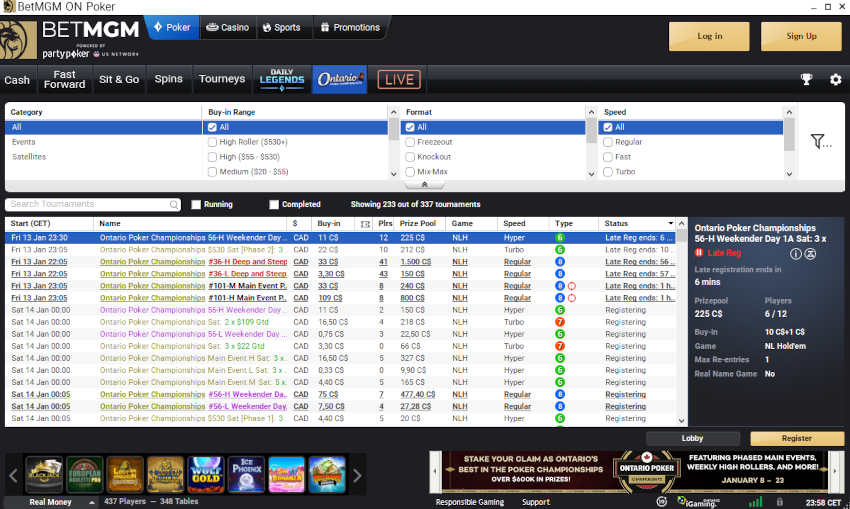The height and width of the screenshot is (509, 850).
Task: Click the Register button
Action: click(x=797, y=438)
